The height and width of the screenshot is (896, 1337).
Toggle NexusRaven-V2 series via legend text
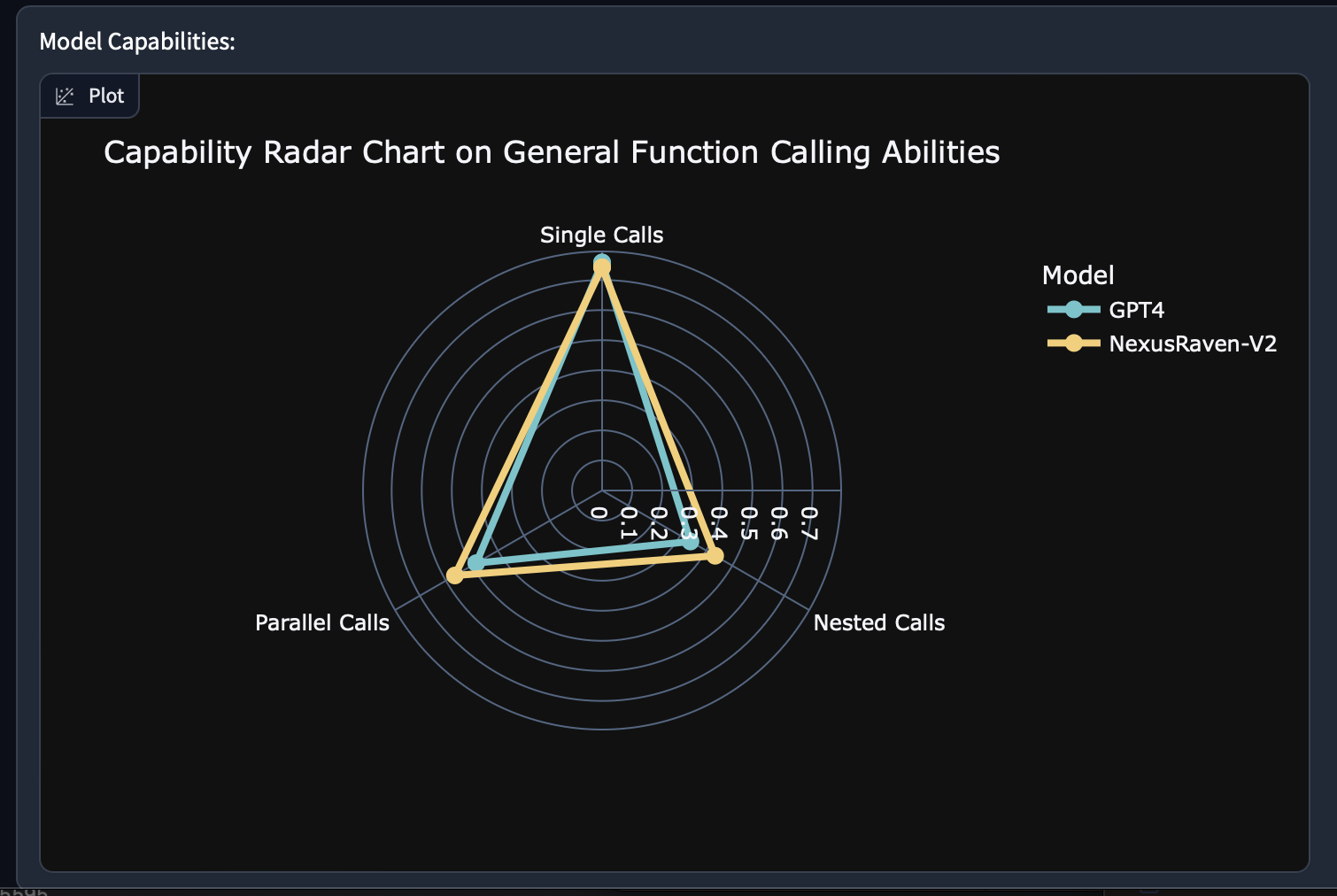[1192, 344]
